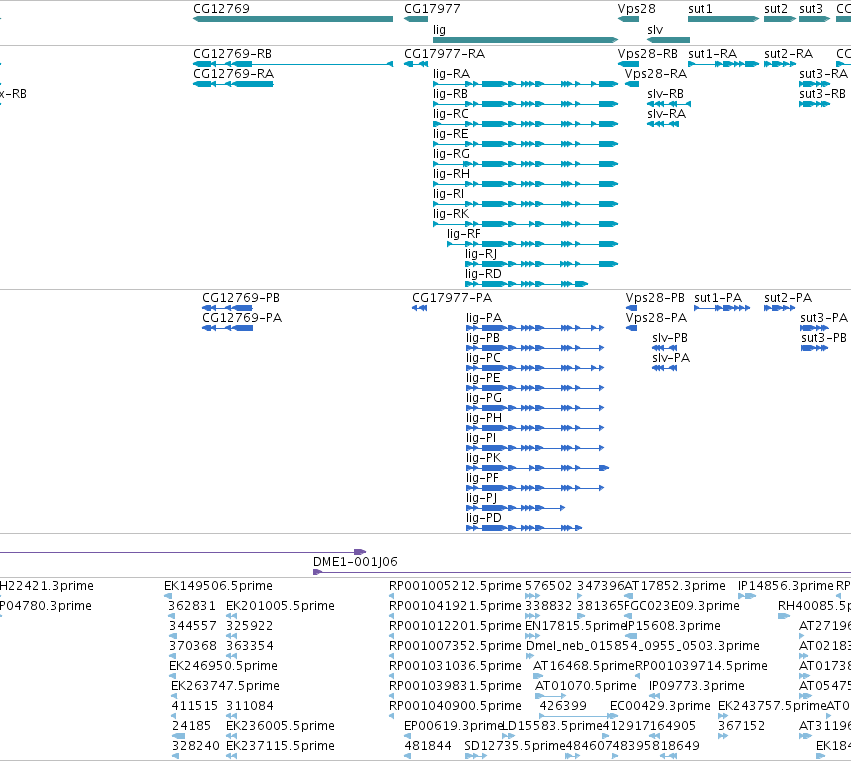Select transcript Vps28-RB label
Image resolution: width=851 pixels, height=761 pixels.
pos(647,54)
